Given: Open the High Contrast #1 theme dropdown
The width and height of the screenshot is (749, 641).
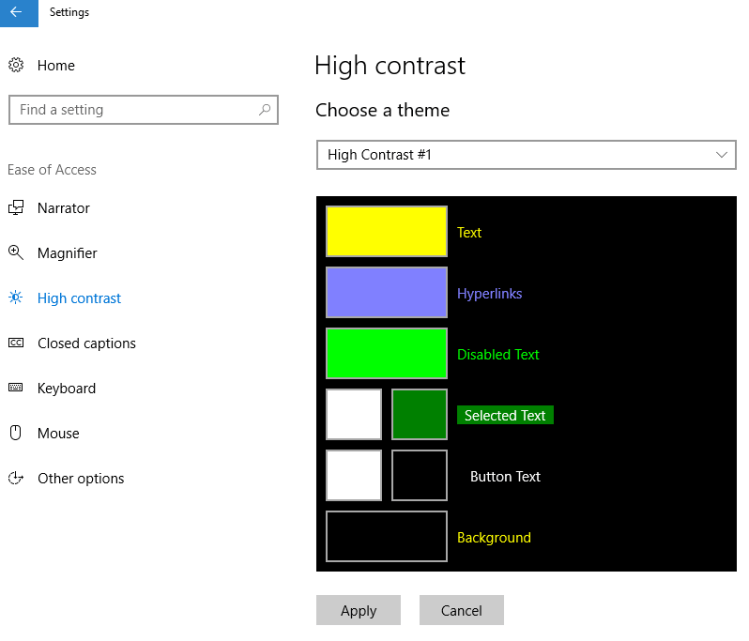Looking at the screenshot, I should coord(526,155).
